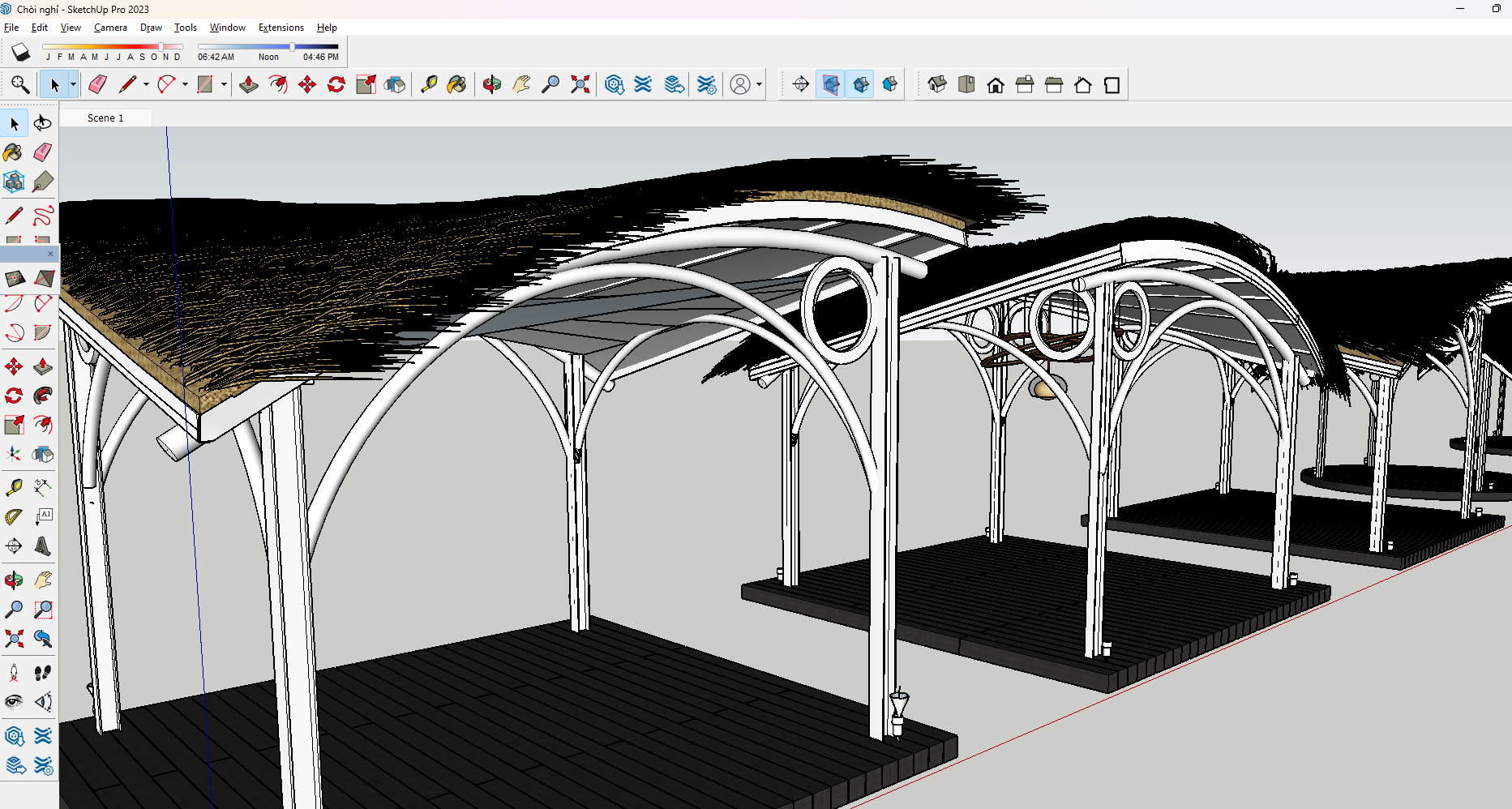Screen dimensions: 1512x809
Task: Open Search SketchUp magnifier icon
Action: pos(20,84)
